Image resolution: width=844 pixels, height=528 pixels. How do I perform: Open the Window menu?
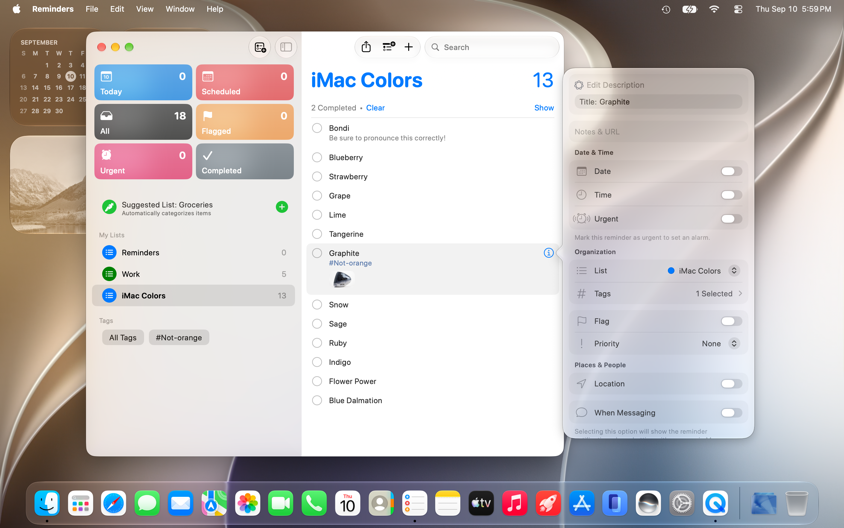180,9
